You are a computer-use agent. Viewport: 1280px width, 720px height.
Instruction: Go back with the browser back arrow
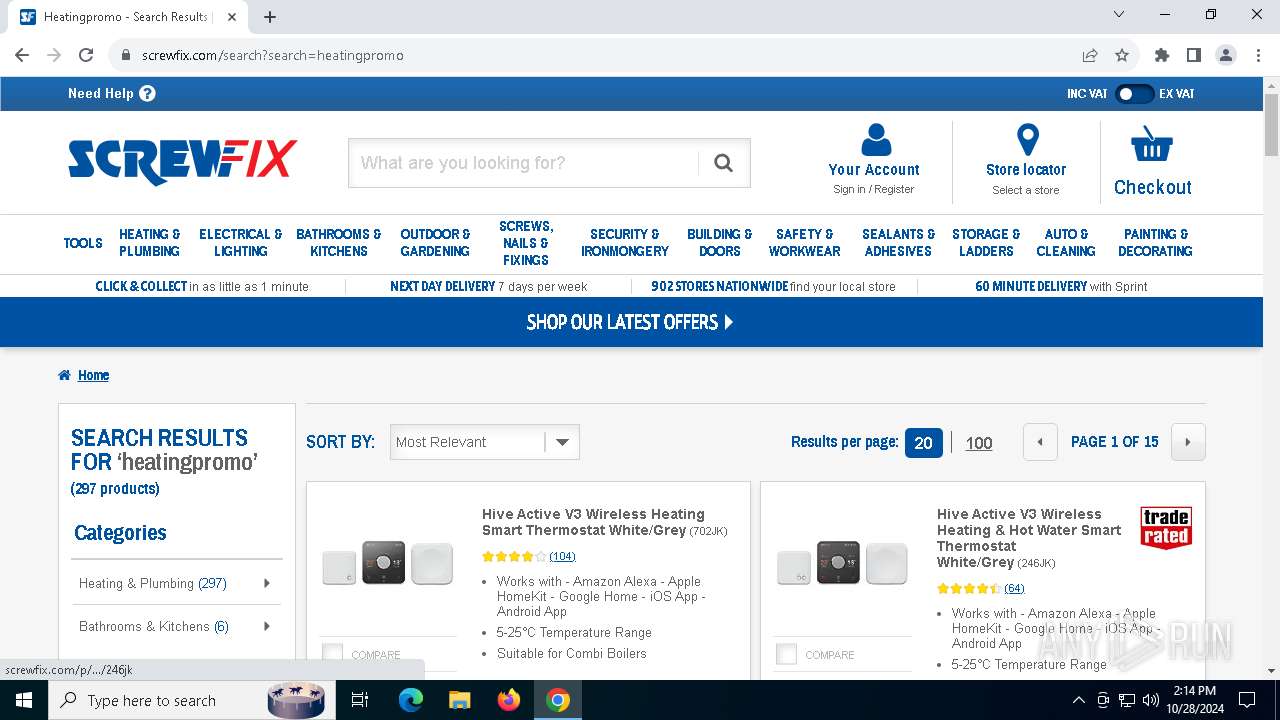(x=22, y=55)
